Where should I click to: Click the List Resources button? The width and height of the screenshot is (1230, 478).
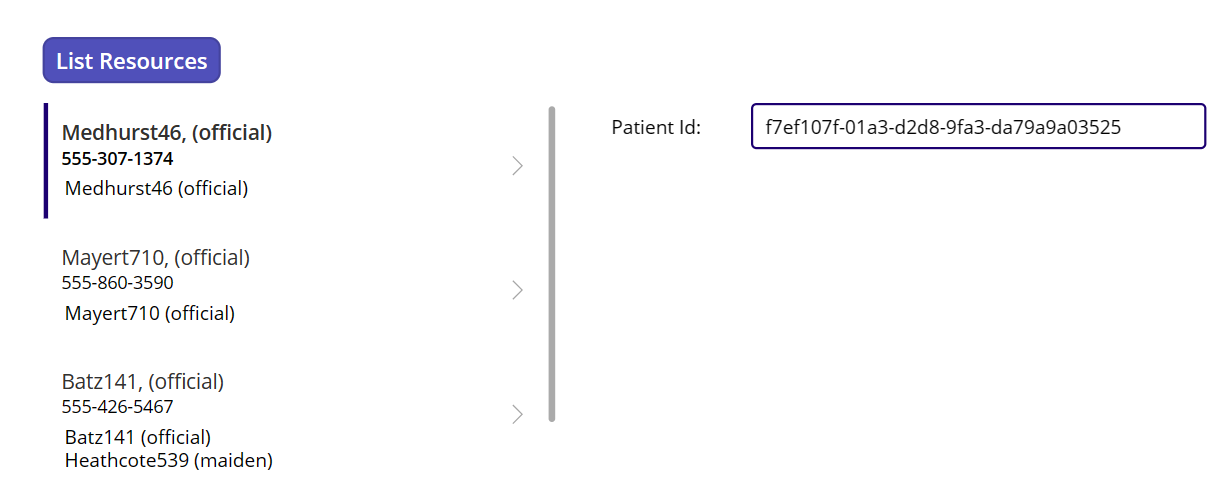pos(131,61)
